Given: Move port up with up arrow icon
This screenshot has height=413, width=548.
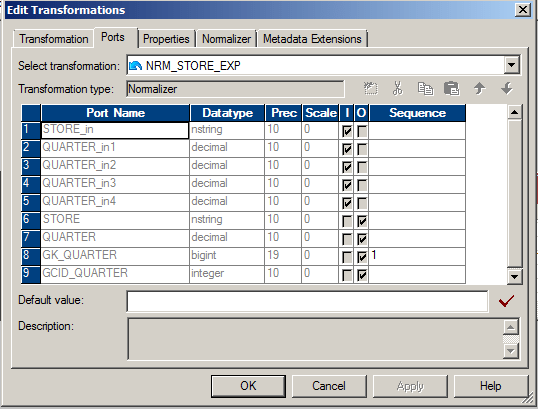Looking at the screenshot, I should pyautogui.click(x=480, y=89).
